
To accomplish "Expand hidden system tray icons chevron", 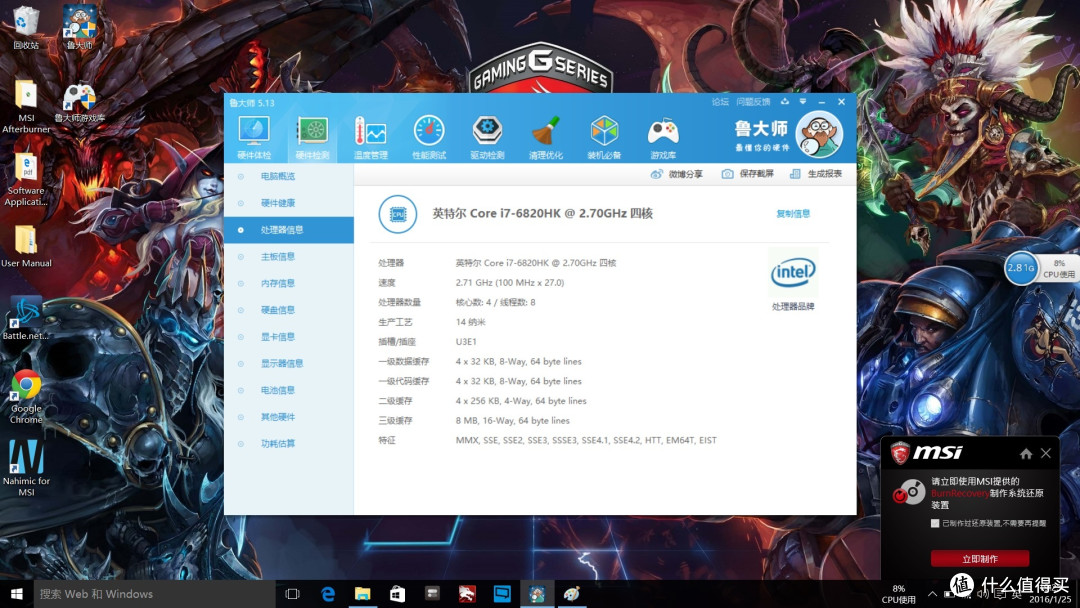I will tap(932, 594).
